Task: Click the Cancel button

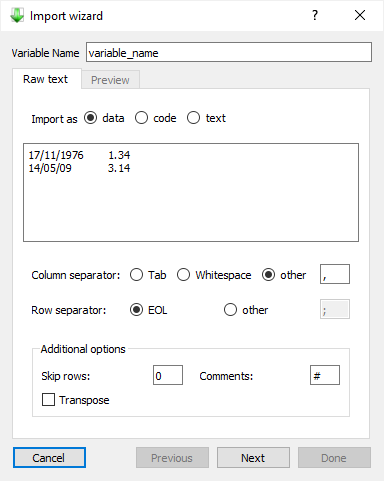Action: click(49, 458)
